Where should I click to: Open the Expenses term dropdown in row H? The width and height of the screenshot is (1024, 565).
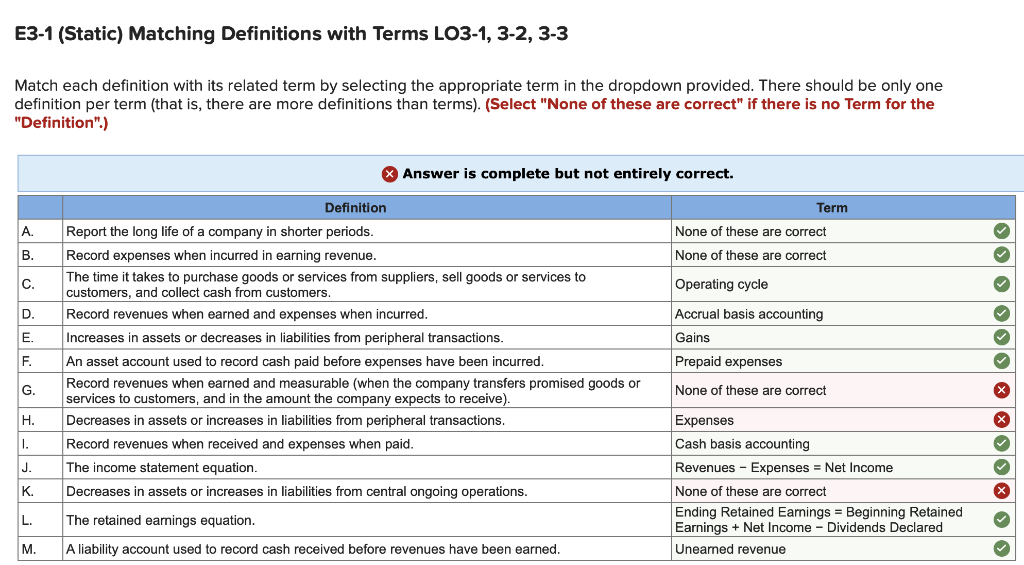842,420
